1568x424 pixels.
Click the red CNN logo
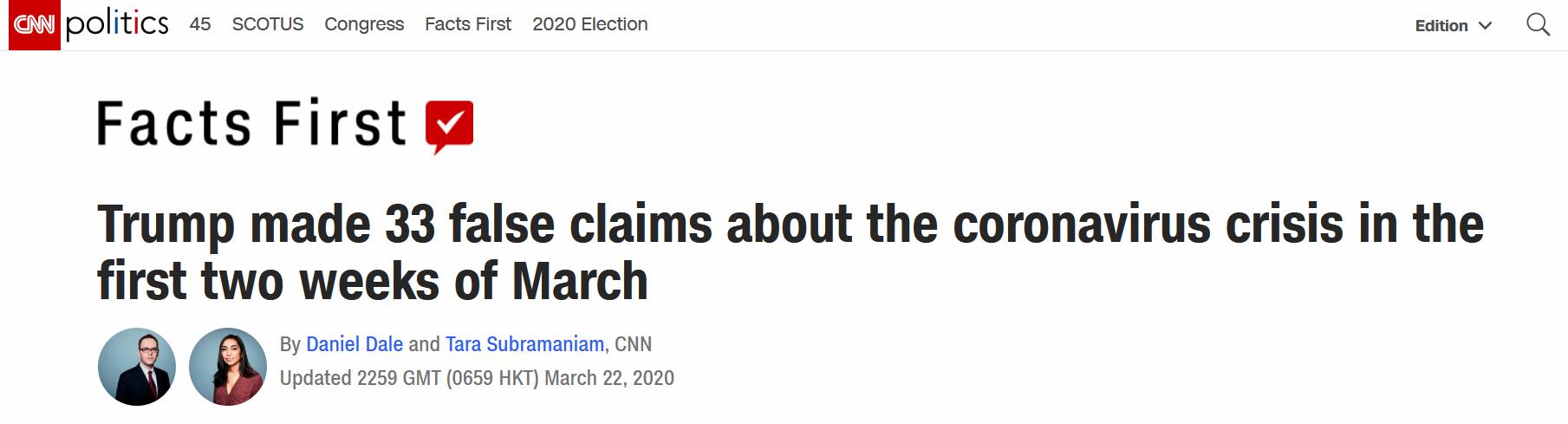pos(34,25)
